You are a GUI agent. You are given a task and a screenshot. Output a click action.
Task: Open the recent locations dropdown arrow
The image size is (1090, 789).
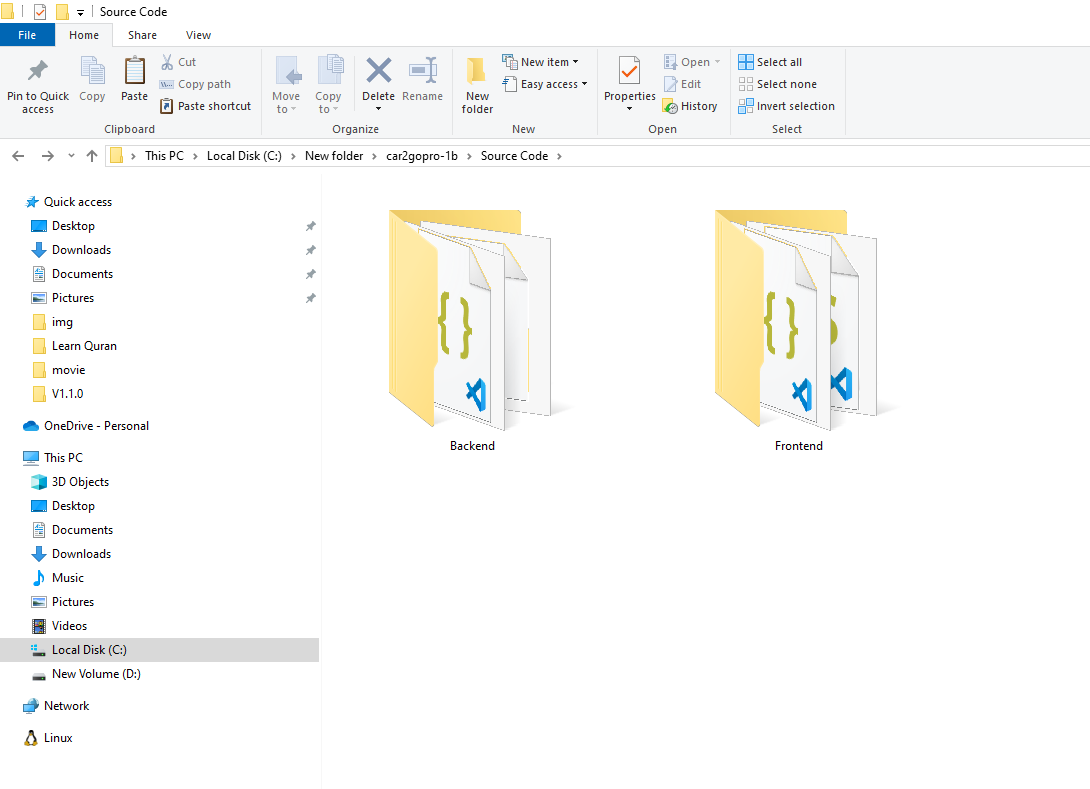71,156
